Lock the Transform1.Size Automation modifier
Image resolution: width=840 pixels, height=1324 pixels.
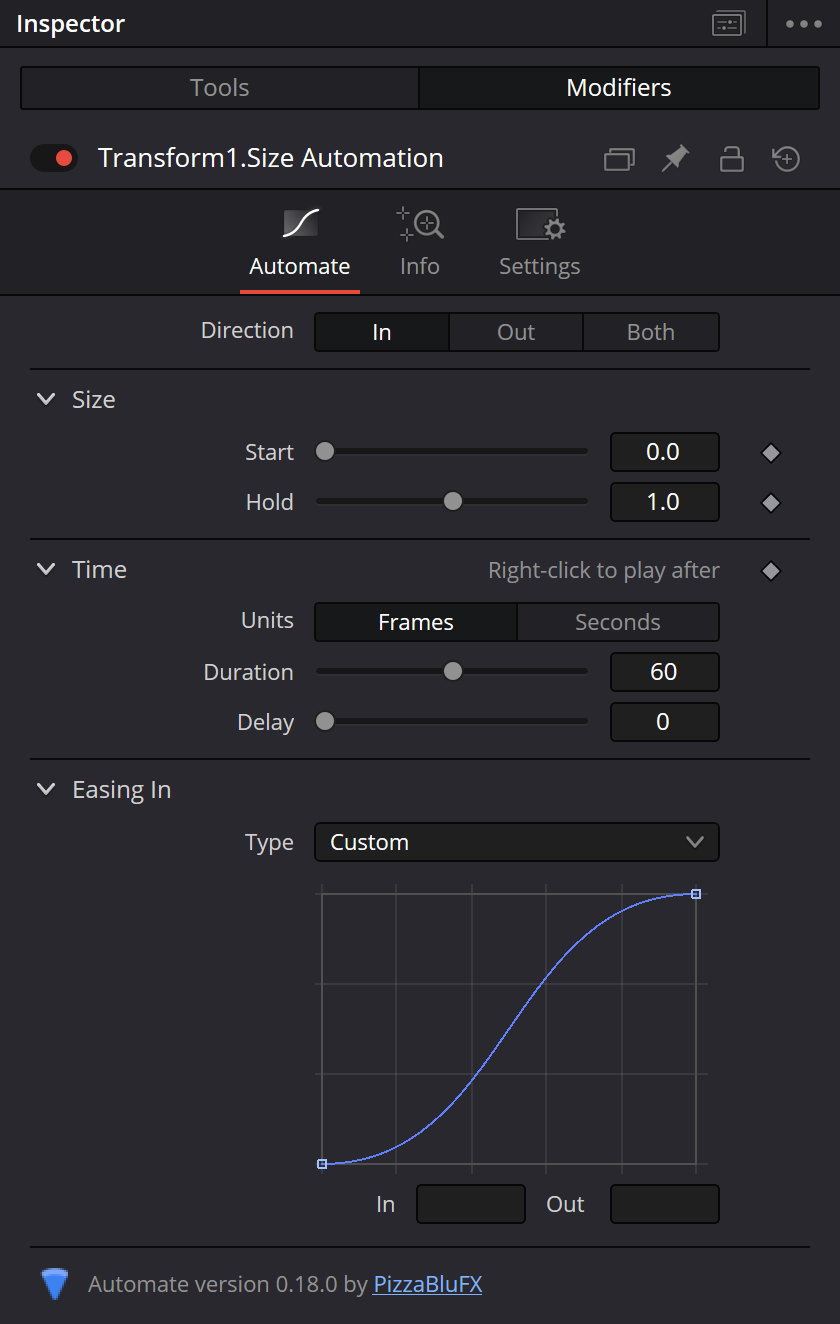tap(732, 158)
